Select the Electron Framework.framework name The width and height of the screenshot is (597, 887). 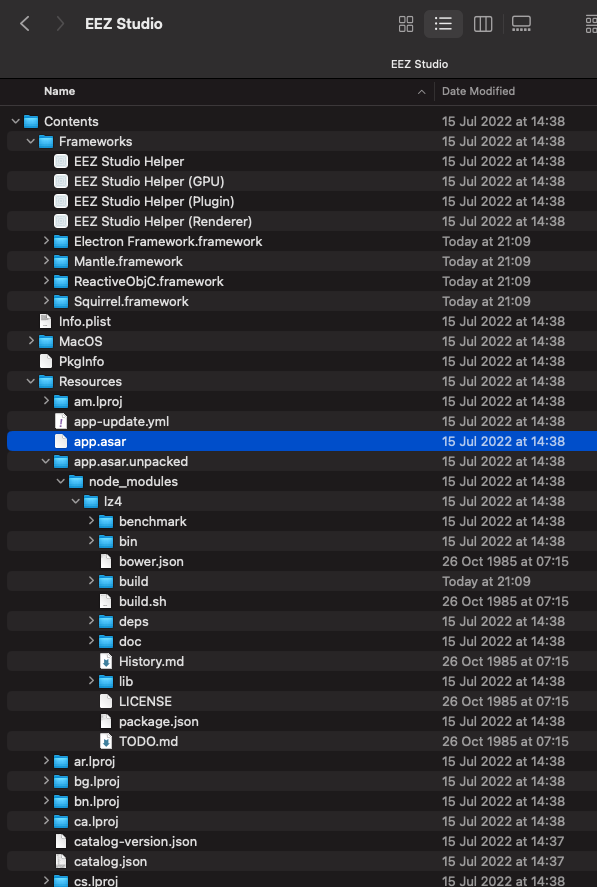168,241
